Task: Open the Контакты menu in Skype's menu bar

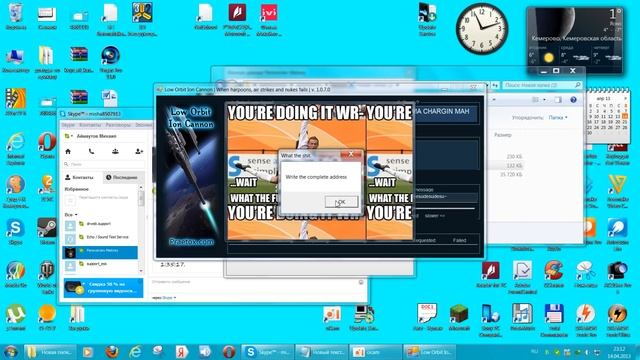Action: tap(90, 125)
